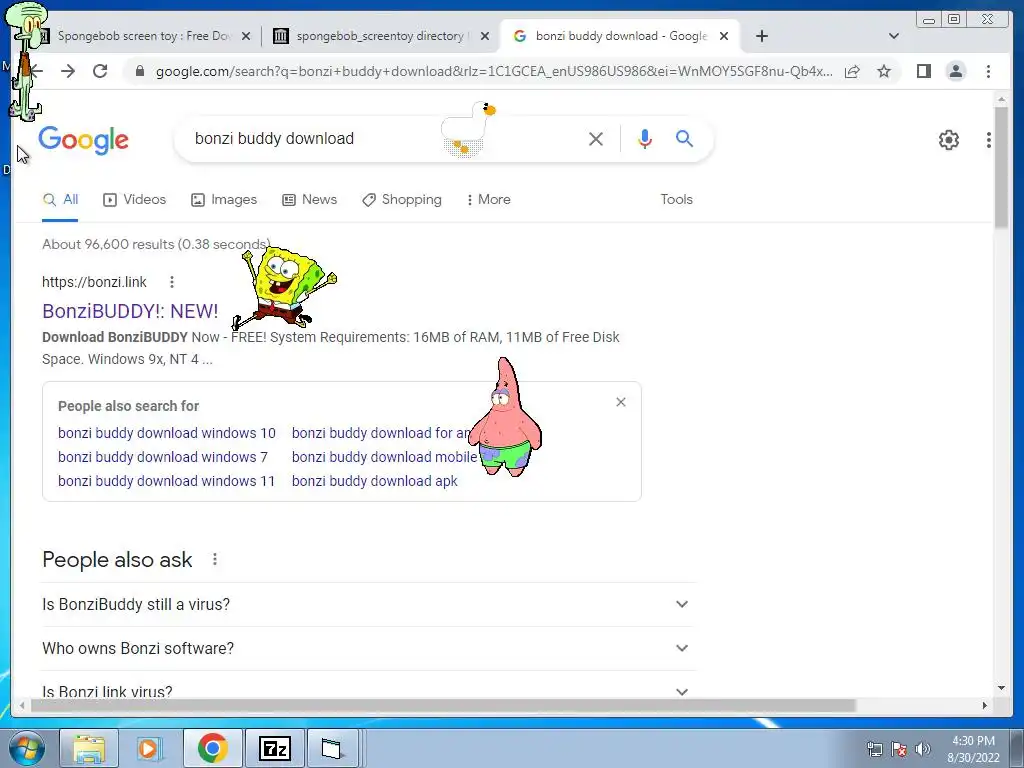Select the News results tab
The width and height of the screenshot is (1024, 768).
point(310,200)
